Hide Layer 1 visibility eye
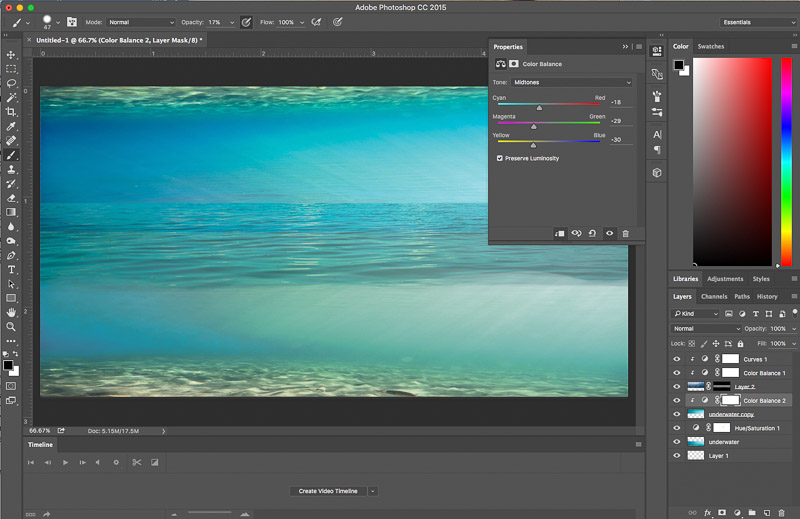800x519 pixels. [x=677, y=455]
